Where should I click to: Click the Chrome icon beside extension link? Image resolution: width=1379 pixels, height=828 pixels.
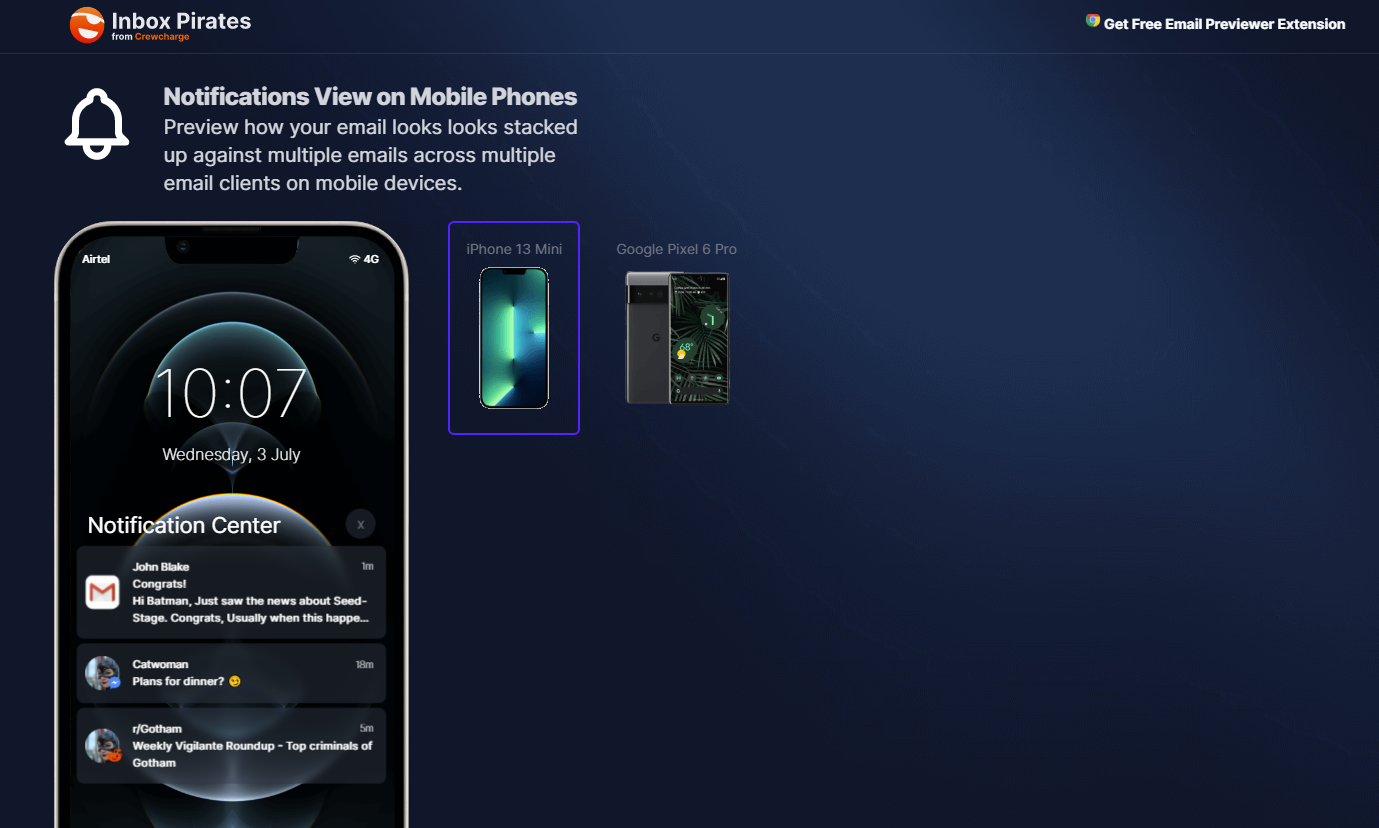click(1093, 21)
